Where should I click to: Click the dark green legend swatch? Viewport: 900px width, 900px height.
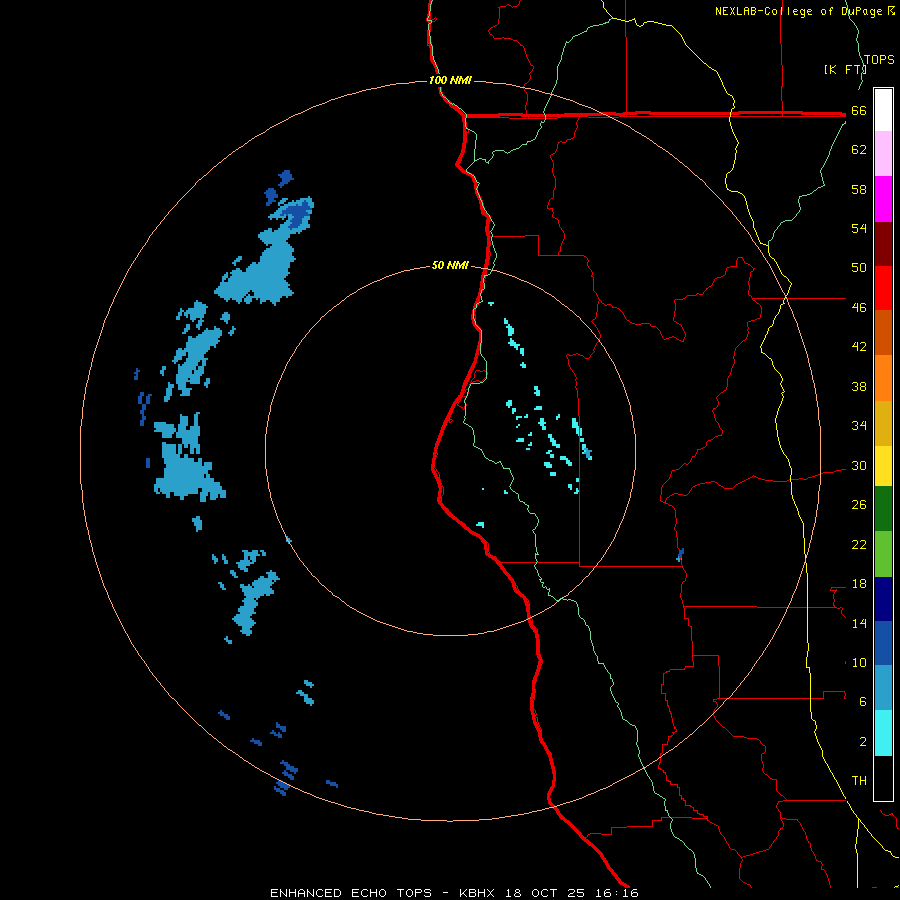pyautogui.click(x=883, y=509)
